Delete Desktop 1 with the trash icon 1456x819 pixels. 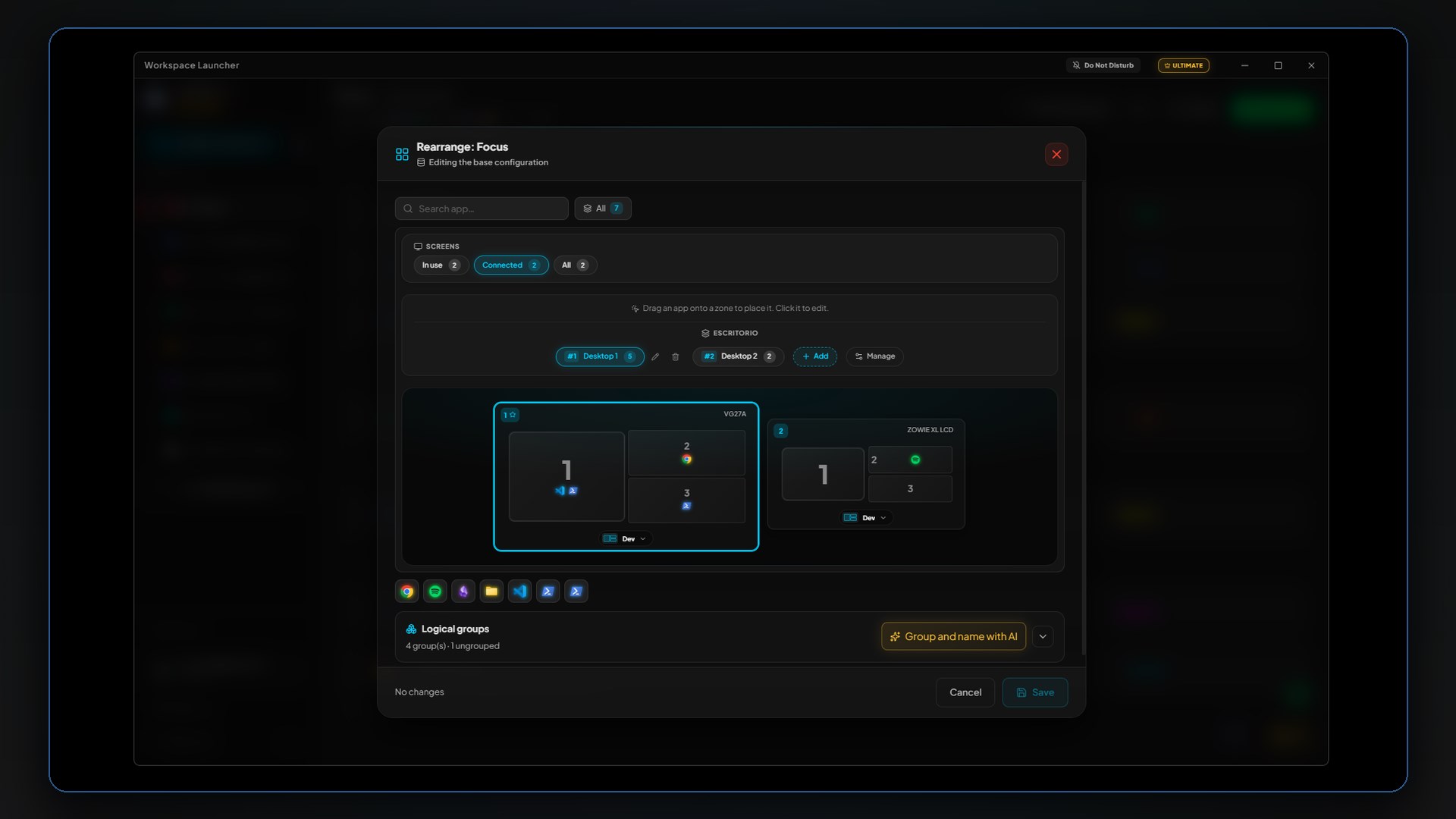click(x=676, y=356)
